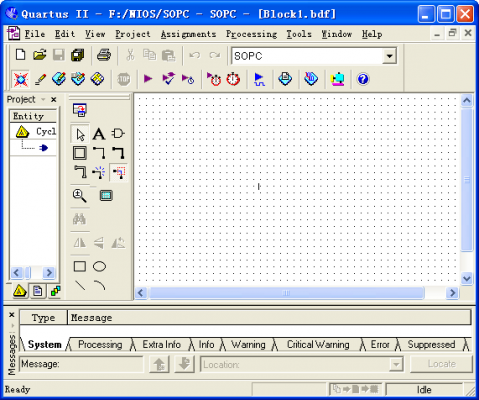
Task: Start compilation with purple play icon
Action: pos(148,79)
